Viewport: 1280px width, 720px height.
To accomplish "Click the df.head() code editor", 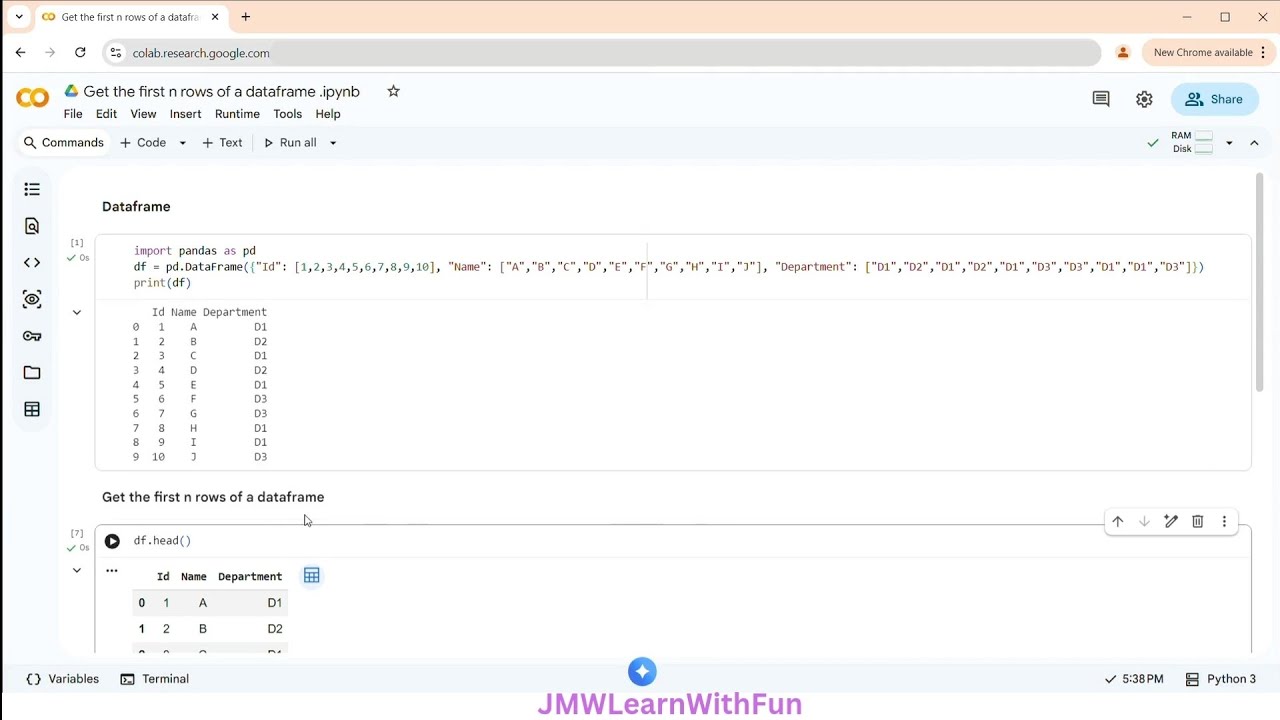I will click(x=672, y=541).
